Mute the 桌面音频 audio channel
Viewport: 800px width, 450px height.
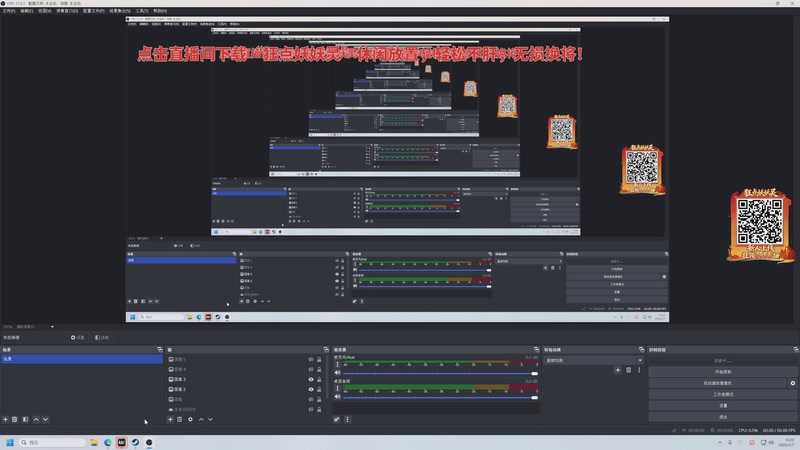pyautogui.click(x=337, y=397)
